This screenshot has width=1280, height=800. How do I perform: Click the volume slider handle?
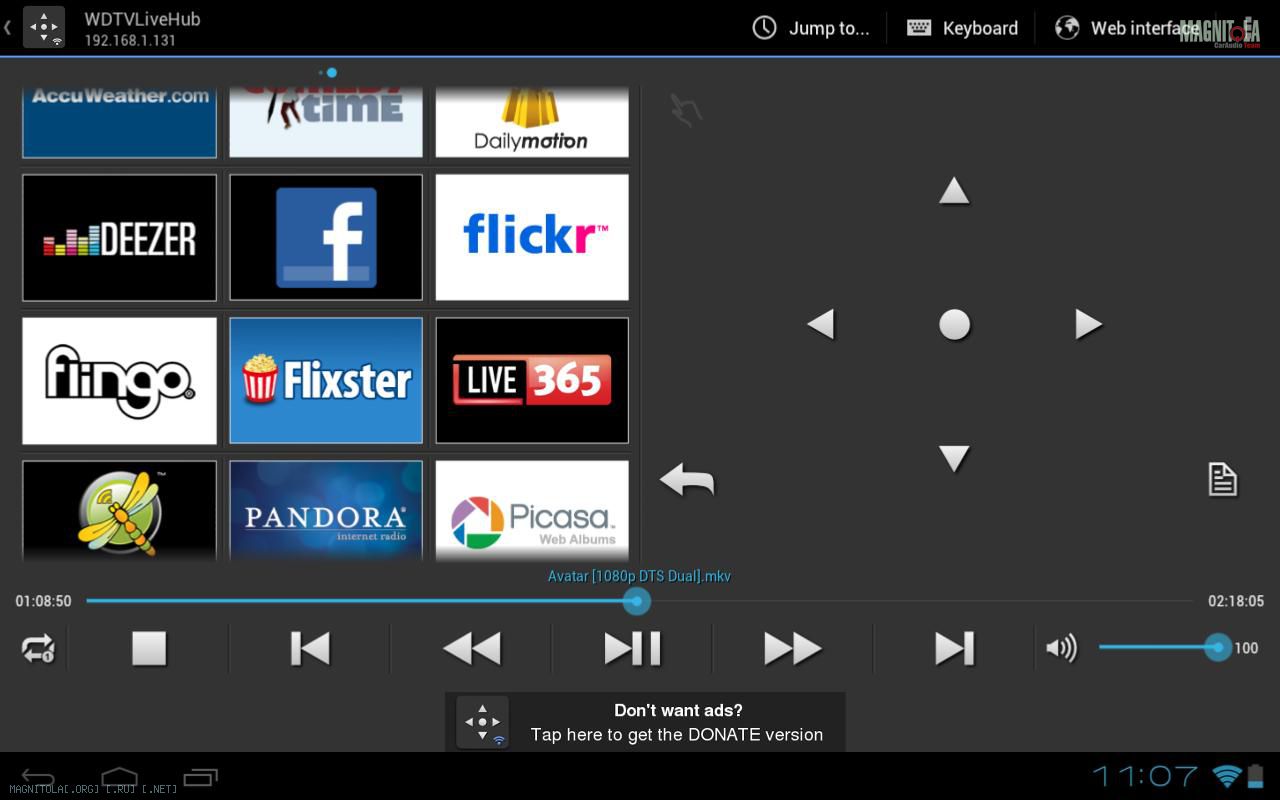point(1217,647)
